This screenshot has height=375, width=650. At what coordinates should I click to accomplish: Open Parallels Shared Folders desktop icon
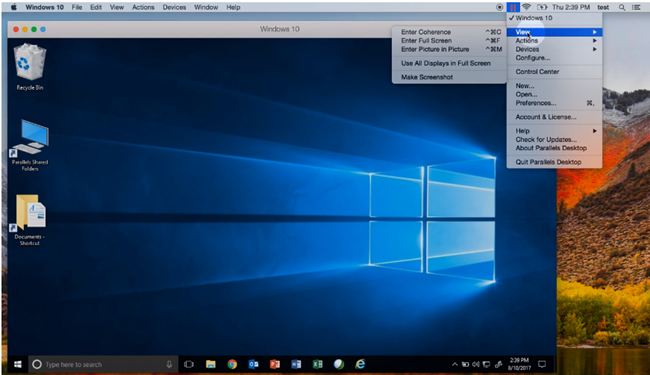click(30, 145)
